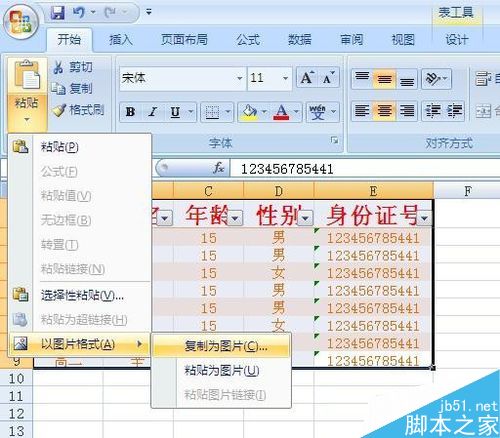The width and height of the screenshot is (500, 438).
Task: Click the Redo arrow icon
Action: pos(110,13)
